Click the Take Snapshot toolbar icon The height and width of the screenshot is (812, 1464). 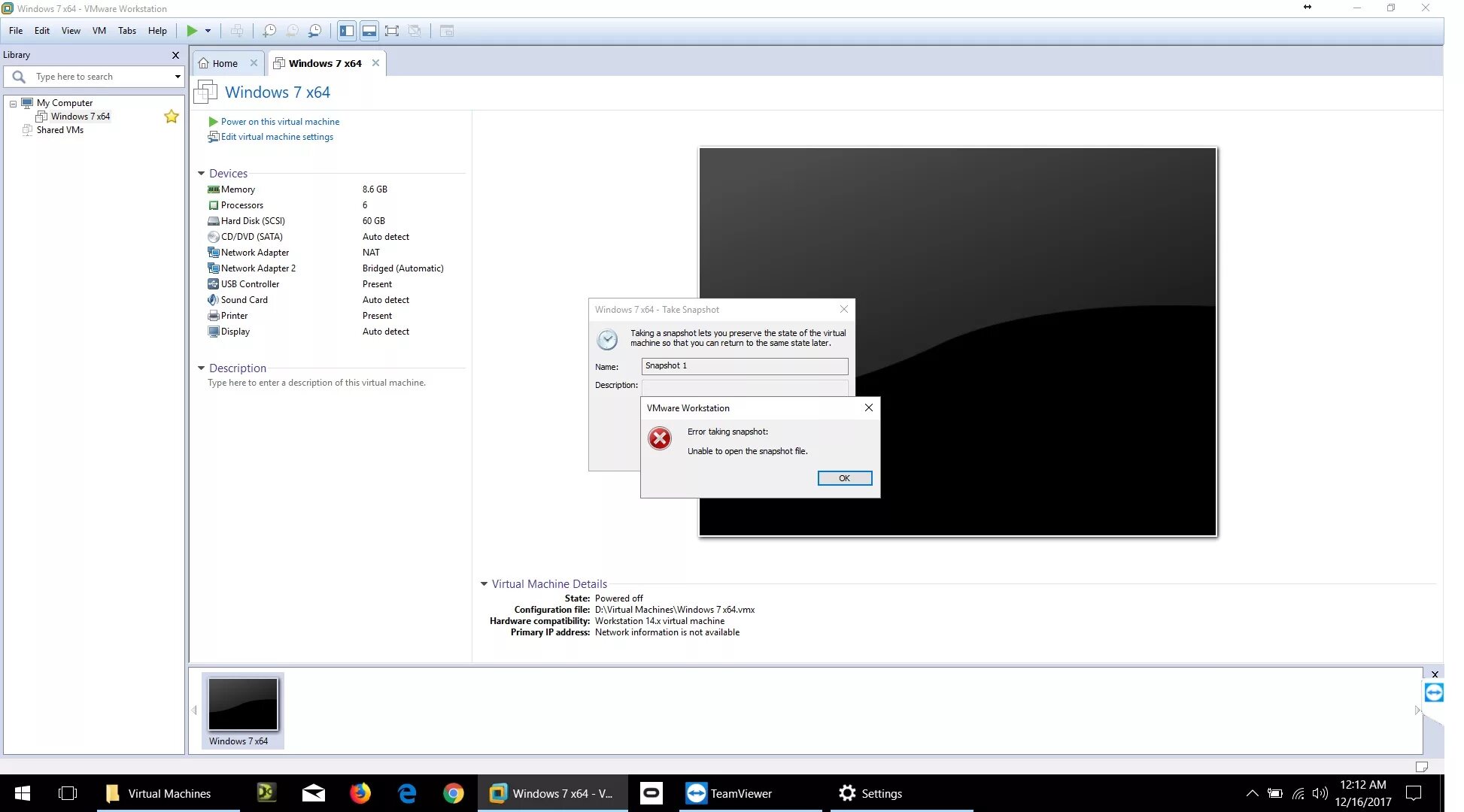[x=269, y=31]
